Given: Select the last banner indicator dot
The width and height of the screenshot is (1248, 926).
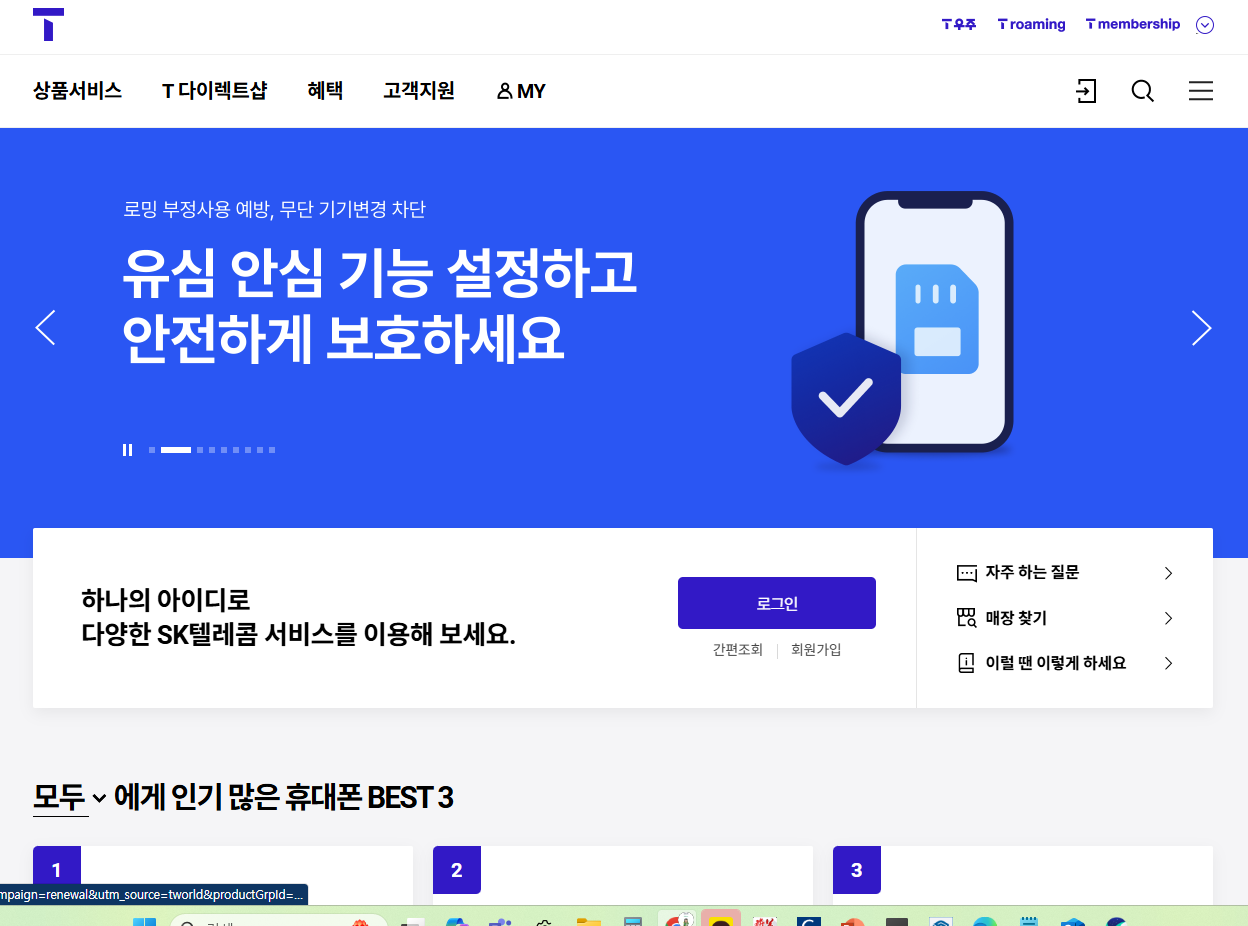Looking at the screenshot, I should pyautogui.click(x=272, y=450).
